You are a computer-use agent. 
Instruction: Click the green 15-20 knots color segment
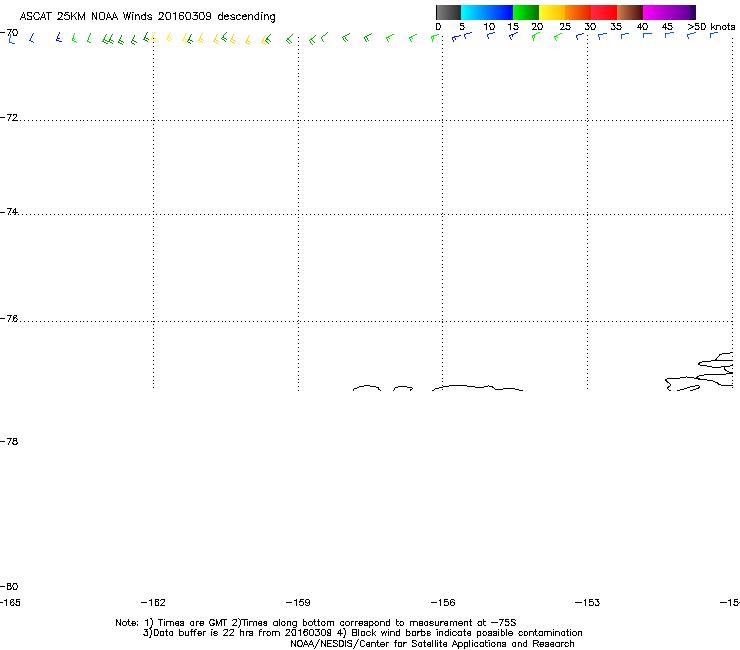[526, 12]
